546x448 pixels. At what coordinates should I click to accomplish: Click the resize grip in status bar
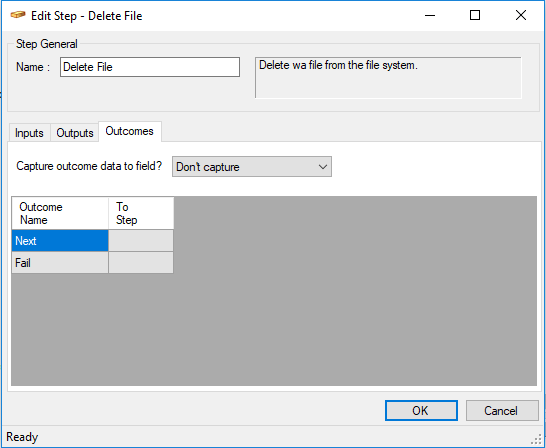click(537, 439)
